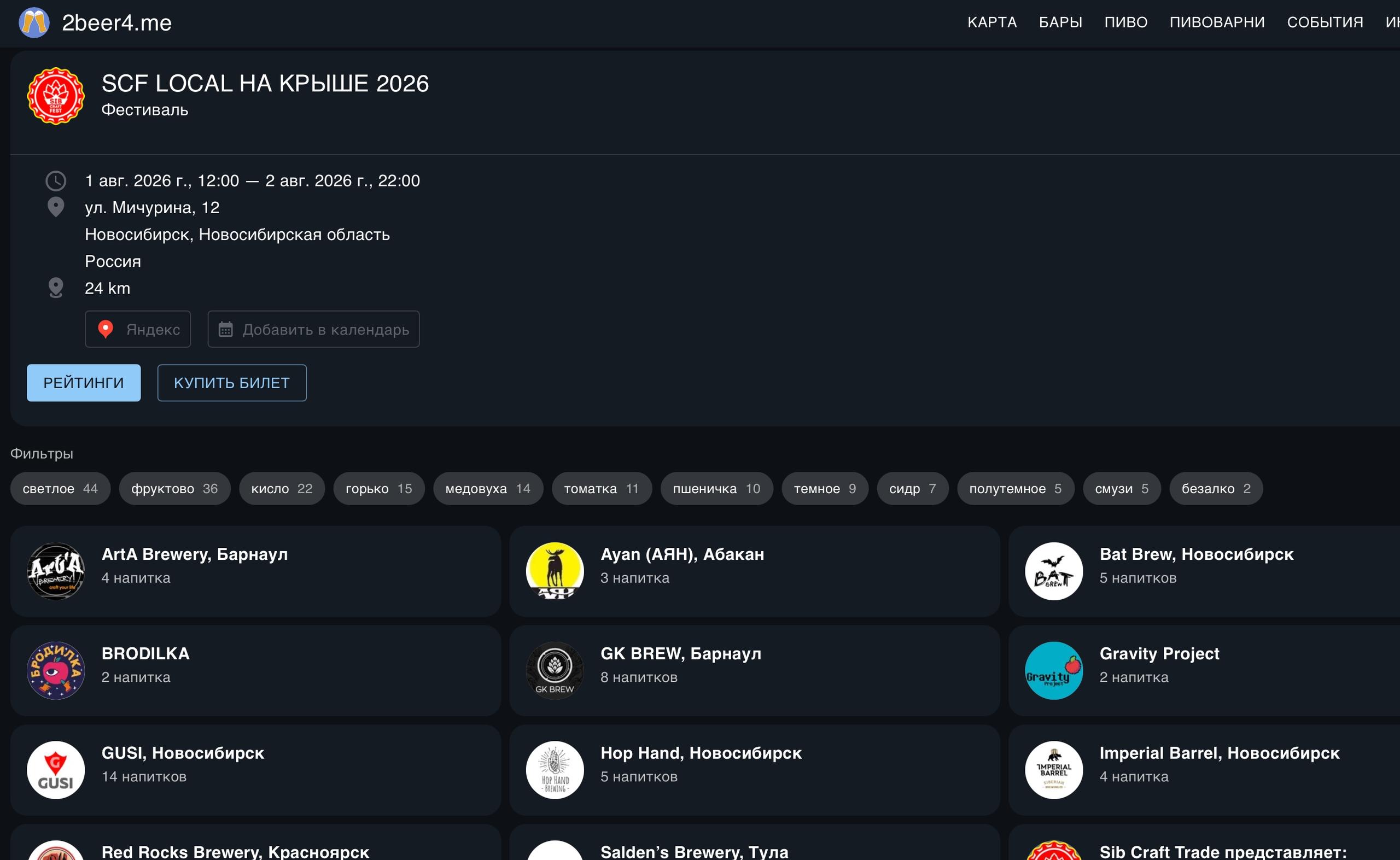Open Gravity Project brewery card
This screenshot has width=1400, height=860.
coord(1204,671)
